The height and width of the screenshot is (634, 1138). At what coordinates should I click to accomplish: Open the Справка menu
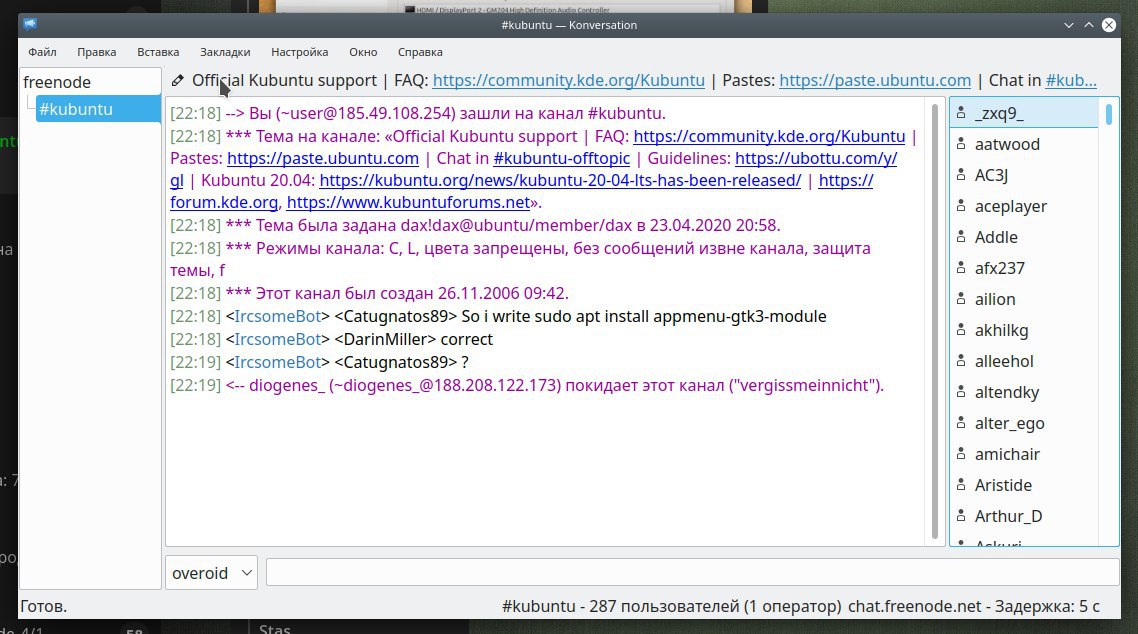click(x=420, y=52)
